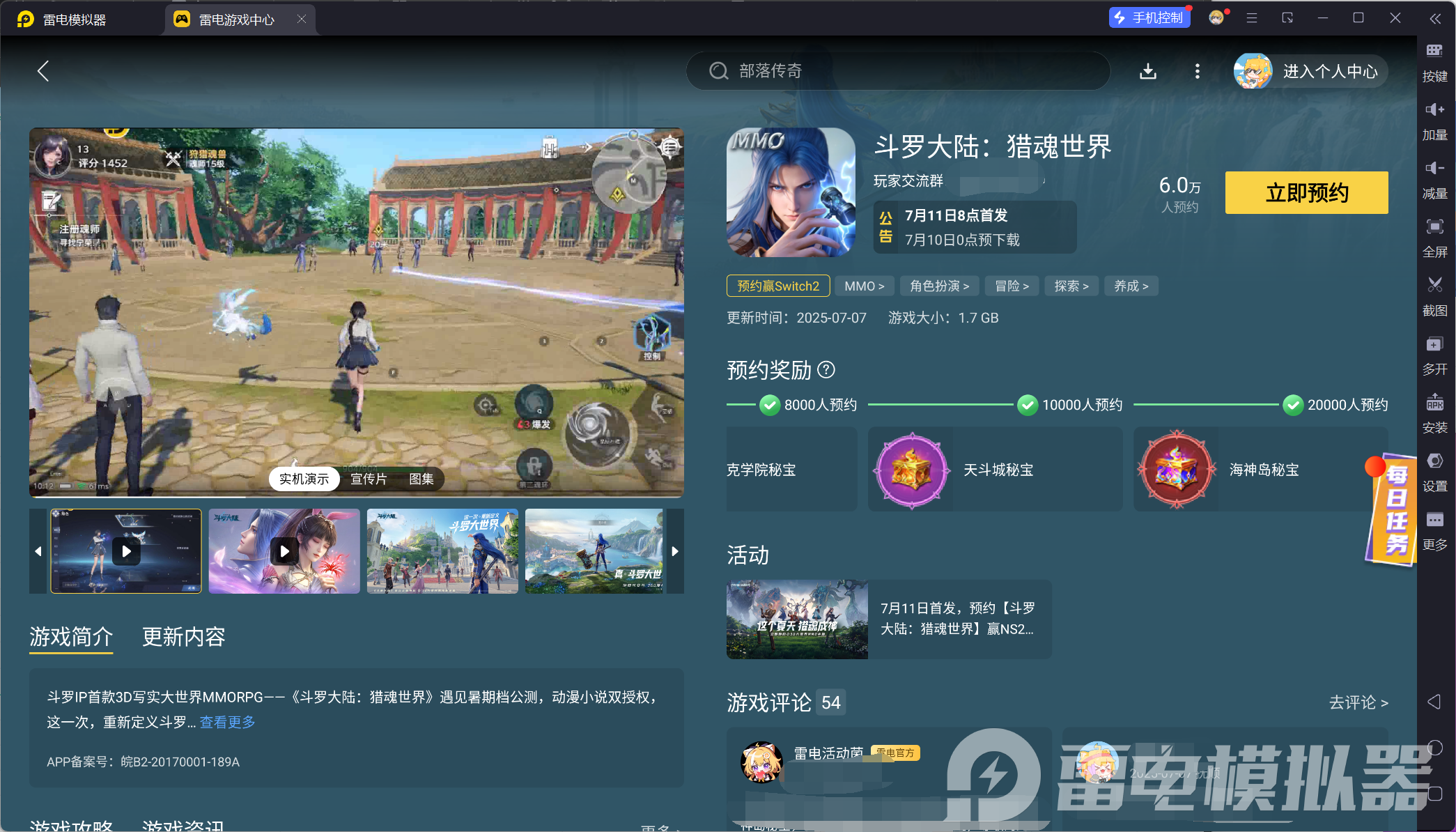Open emulator settings with the 设置 icon
The height and width of the screenshot is (832, 1456).
tap(1435, 471)
